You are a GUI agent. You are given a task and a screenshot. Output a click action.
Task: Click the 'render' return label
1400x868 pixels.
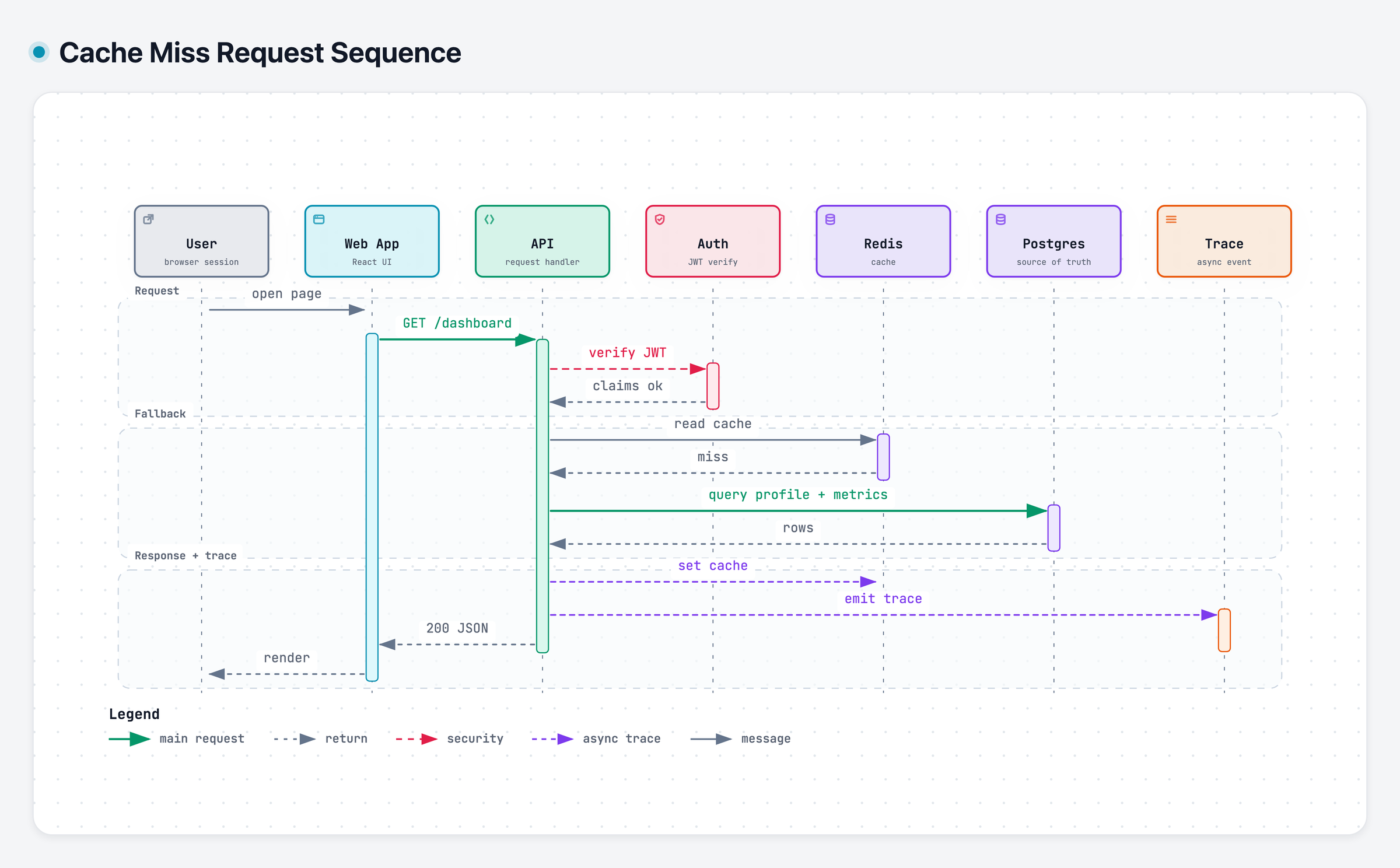[286, 658]
